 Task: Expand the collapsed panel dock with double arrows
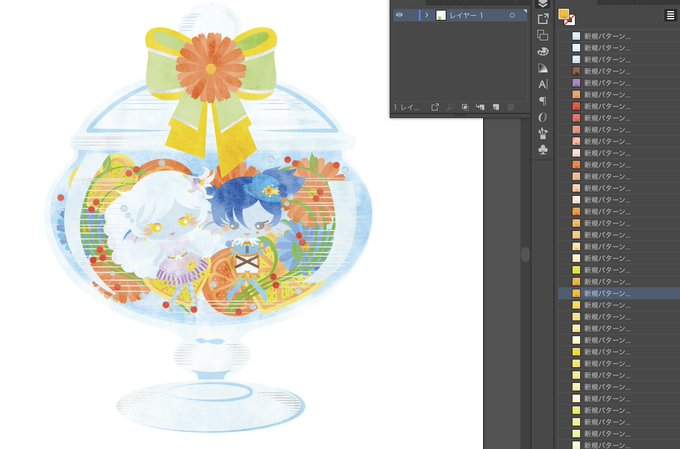click(543, 3)
